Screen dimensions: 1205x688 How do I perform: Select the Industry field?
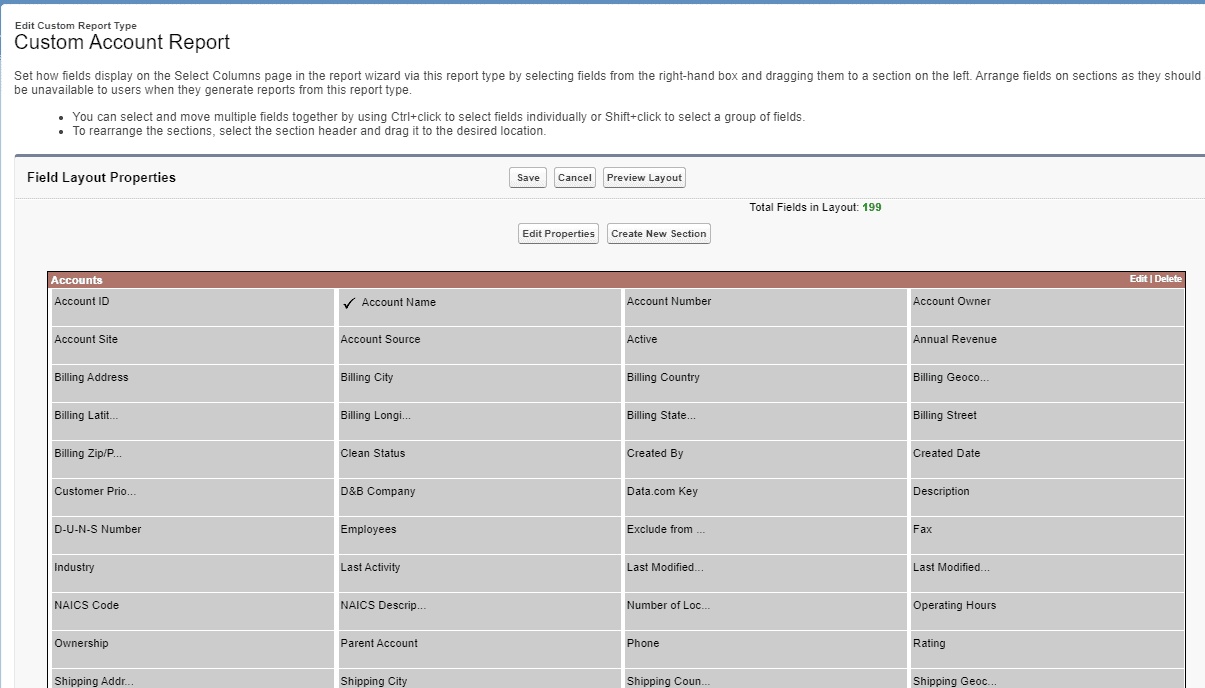click(194, 573)
